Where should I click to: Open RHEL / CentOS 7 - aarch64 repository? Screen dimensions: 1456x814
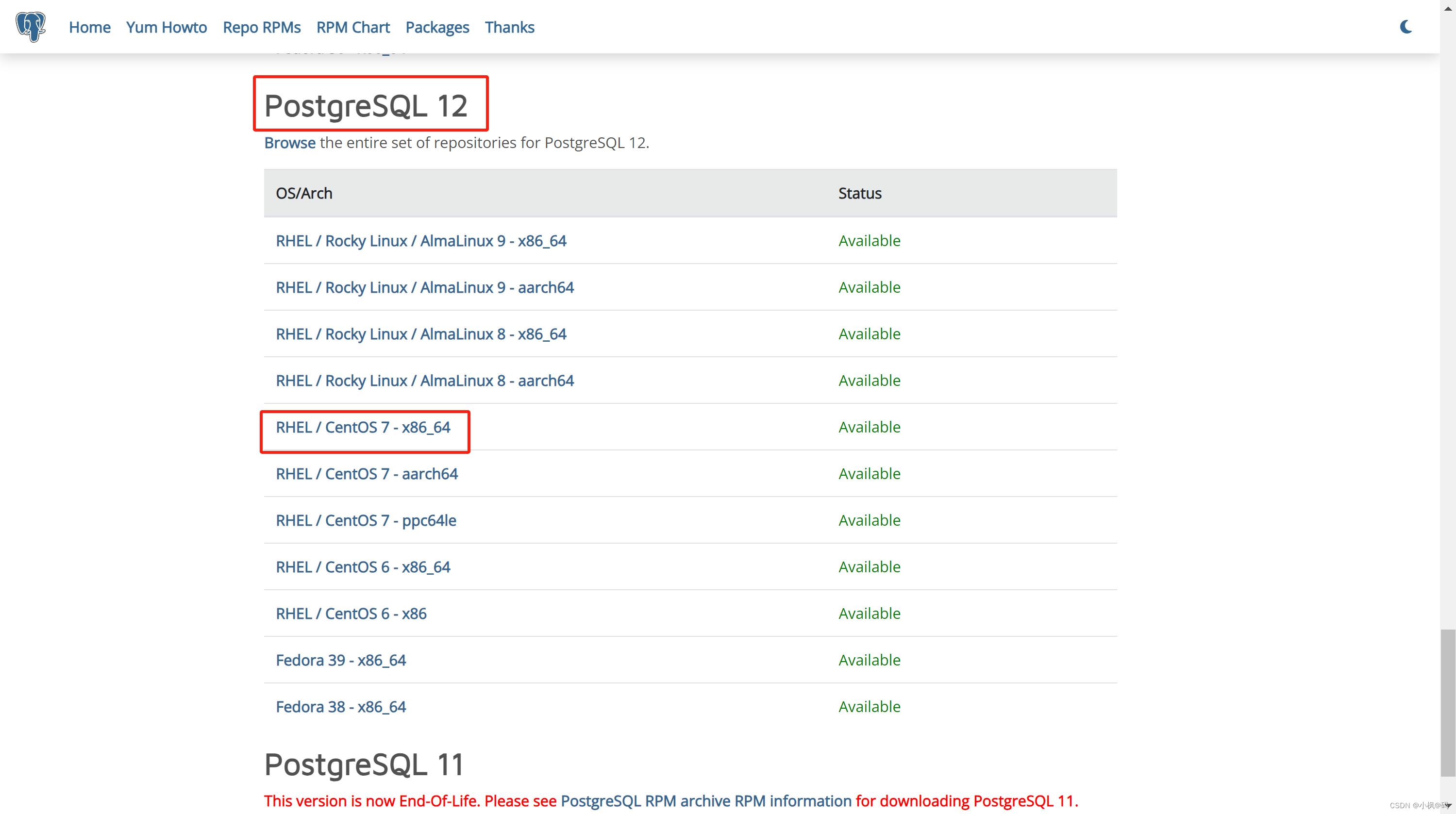pyautogui.click(x=367, y=474)
